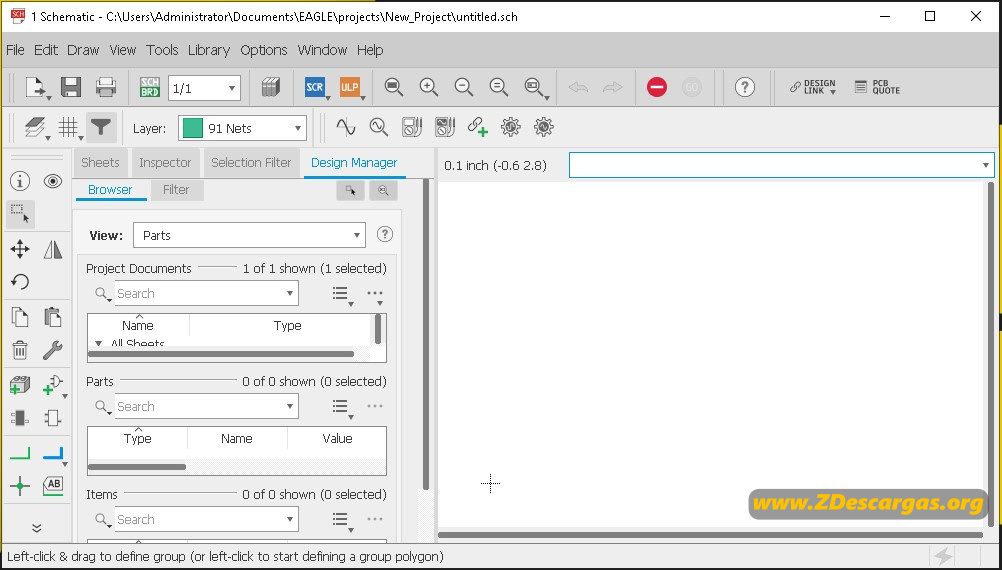The width and height of the screenshot is (1002, 570).
Task: Open Parts section search dropdown arrow
Action: pyautogui.click(x=289, y=406)
